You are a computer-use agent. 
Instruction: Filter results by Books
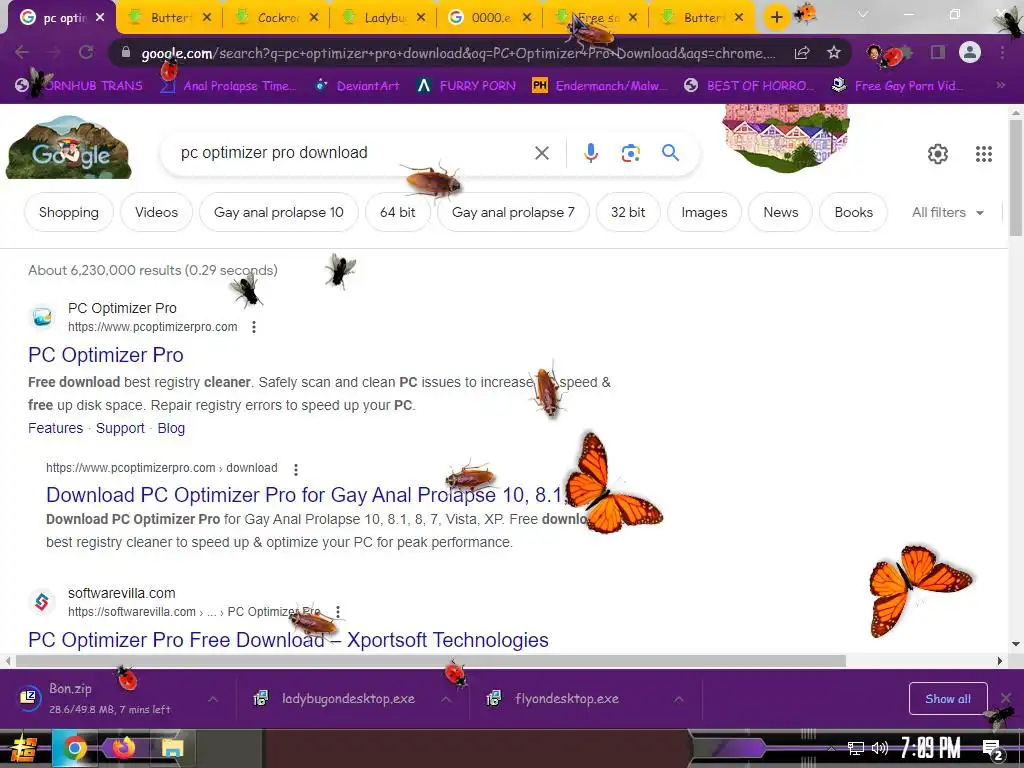(x=853, y=212)
